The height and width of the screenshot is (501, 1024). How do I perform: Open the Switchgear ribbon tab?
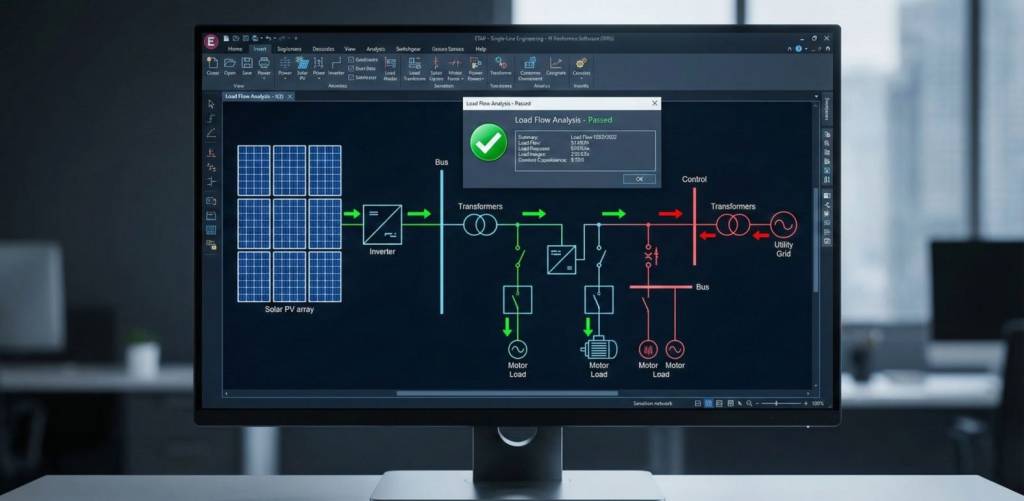[x=409, y=49]
